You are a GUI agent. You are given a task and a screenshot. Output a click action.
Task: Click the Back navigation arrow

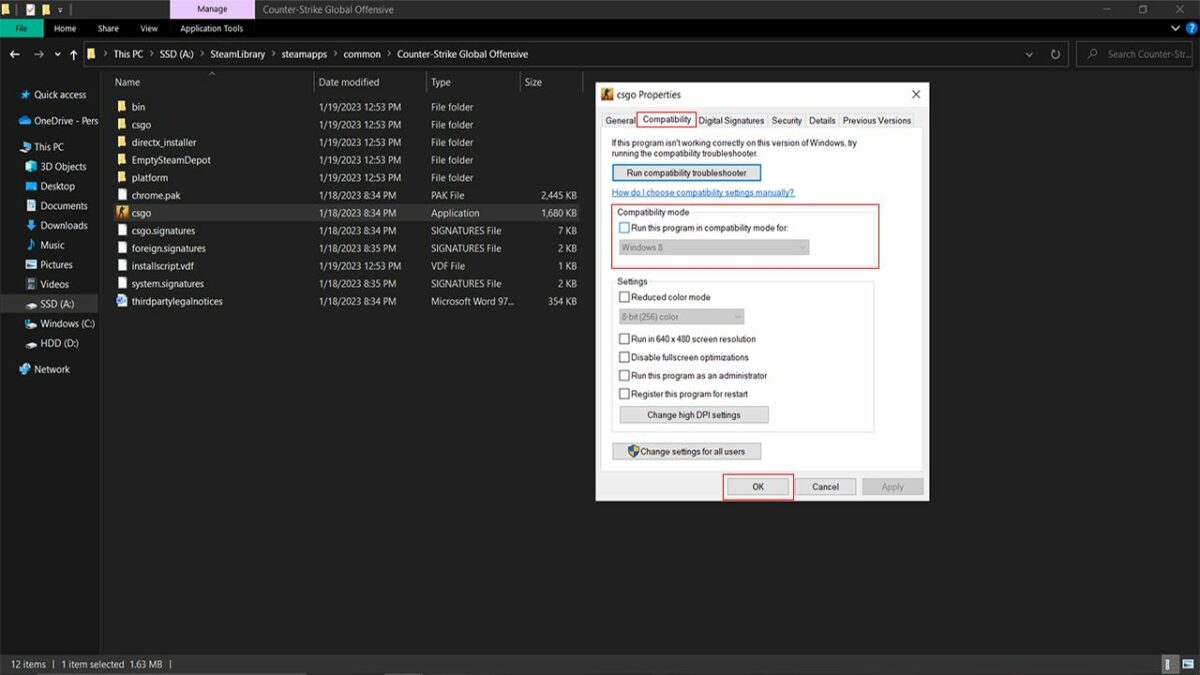point(15,54)
